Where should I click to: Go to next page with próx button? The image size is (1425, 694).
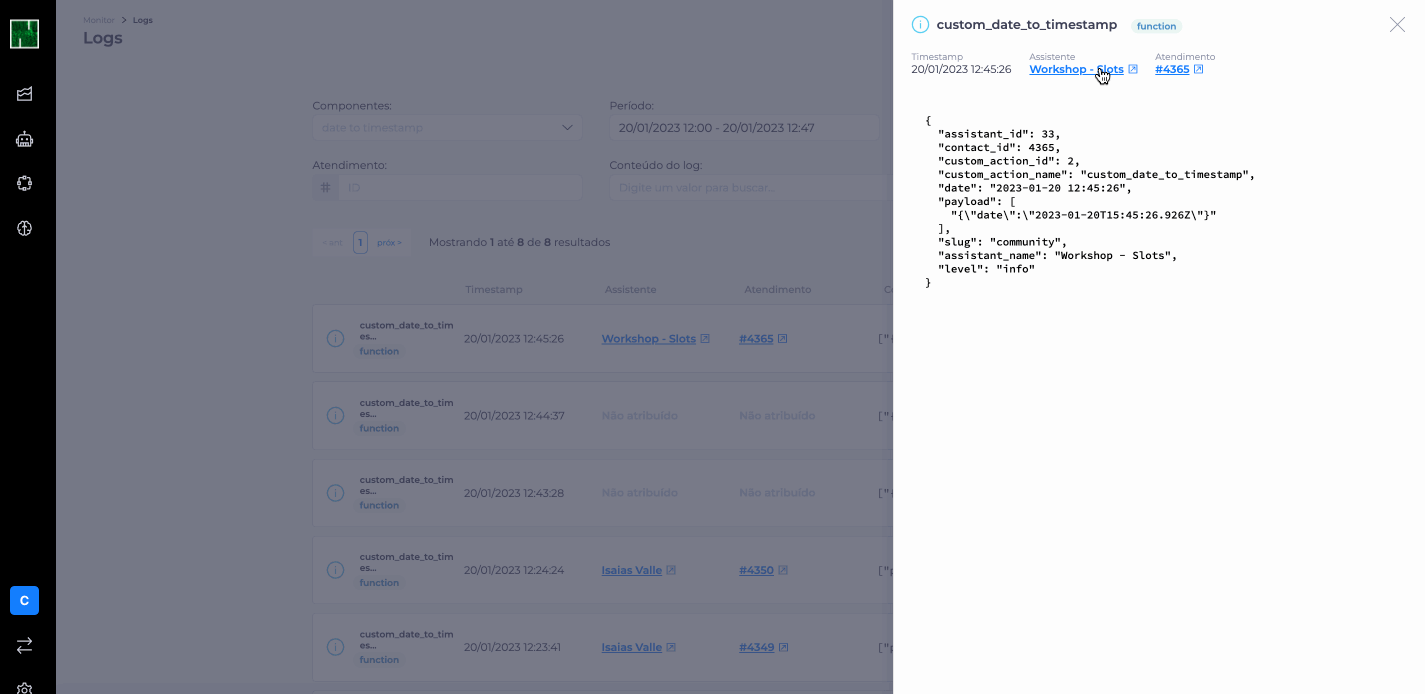click(389, 242)
